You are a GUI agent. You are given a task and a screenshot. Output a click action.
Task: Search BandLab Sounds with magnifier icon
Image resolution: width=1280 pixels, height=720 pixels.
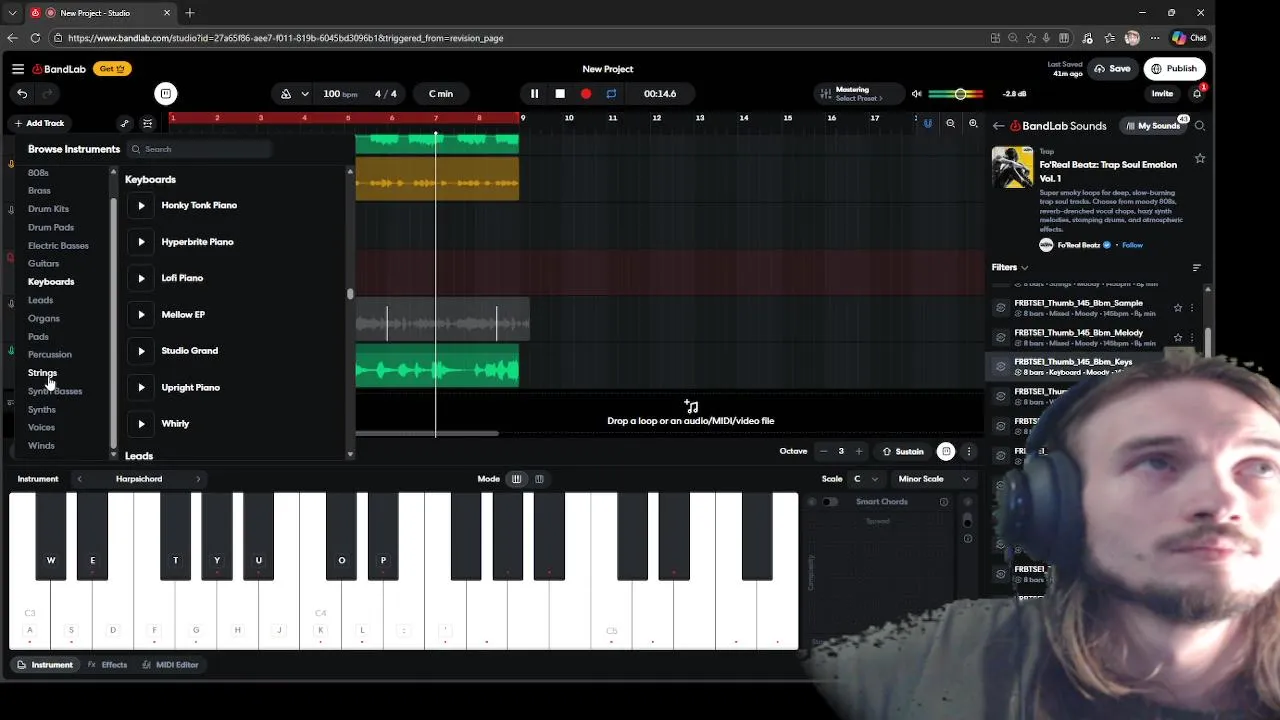pos(1200,126)
